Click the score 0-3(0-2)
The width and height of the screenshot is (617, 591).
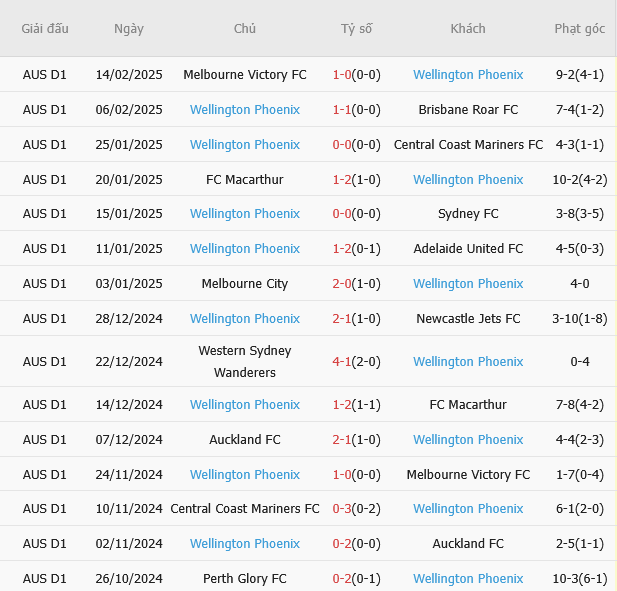[357, 509]
